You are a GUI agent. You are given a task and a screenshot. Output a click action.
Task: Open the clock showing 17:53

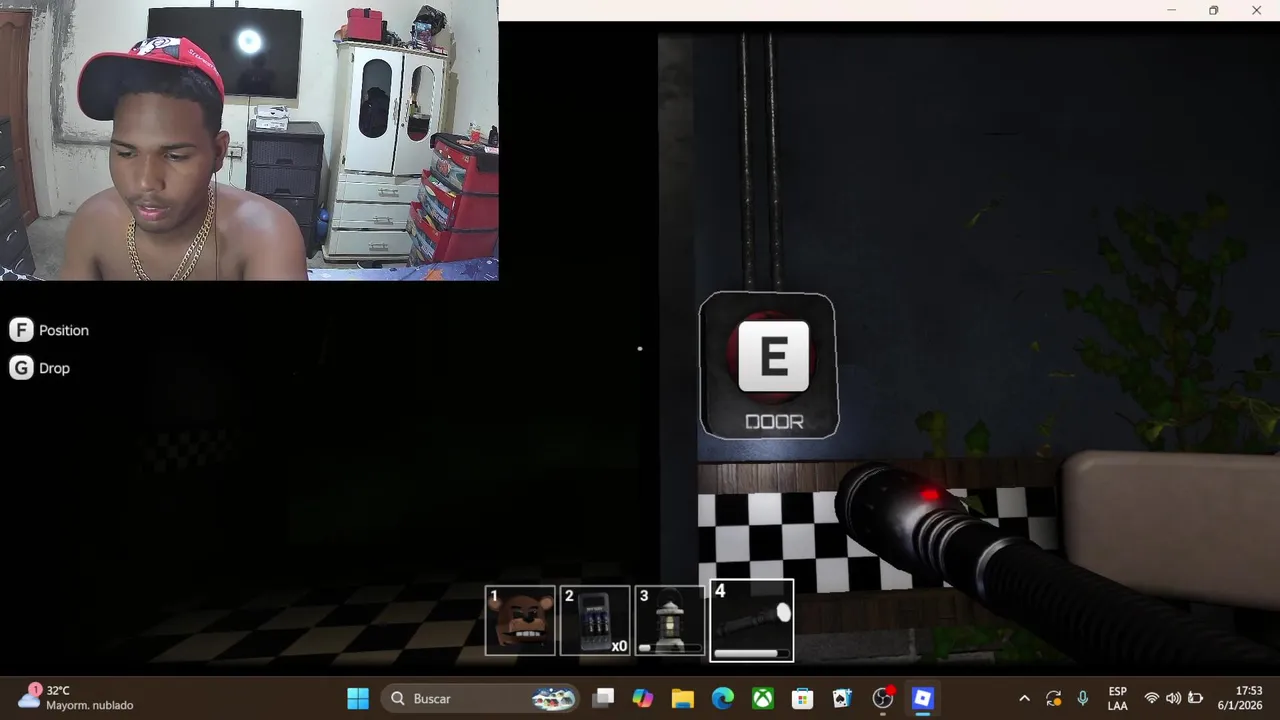coord(1240,698)
